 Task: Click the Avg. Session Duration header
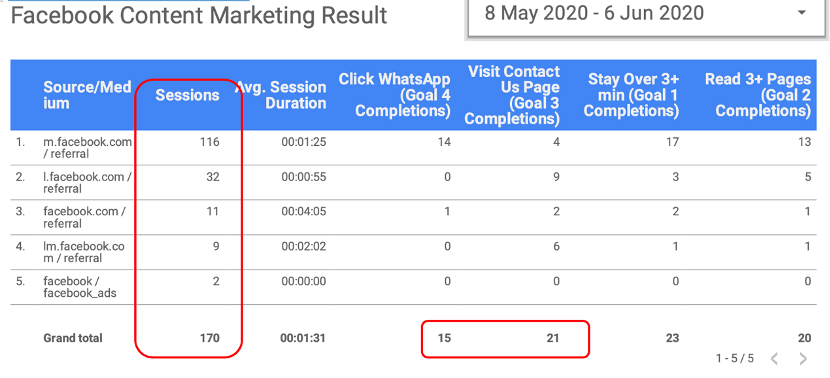pyautogui.click(x=281, y=95)
